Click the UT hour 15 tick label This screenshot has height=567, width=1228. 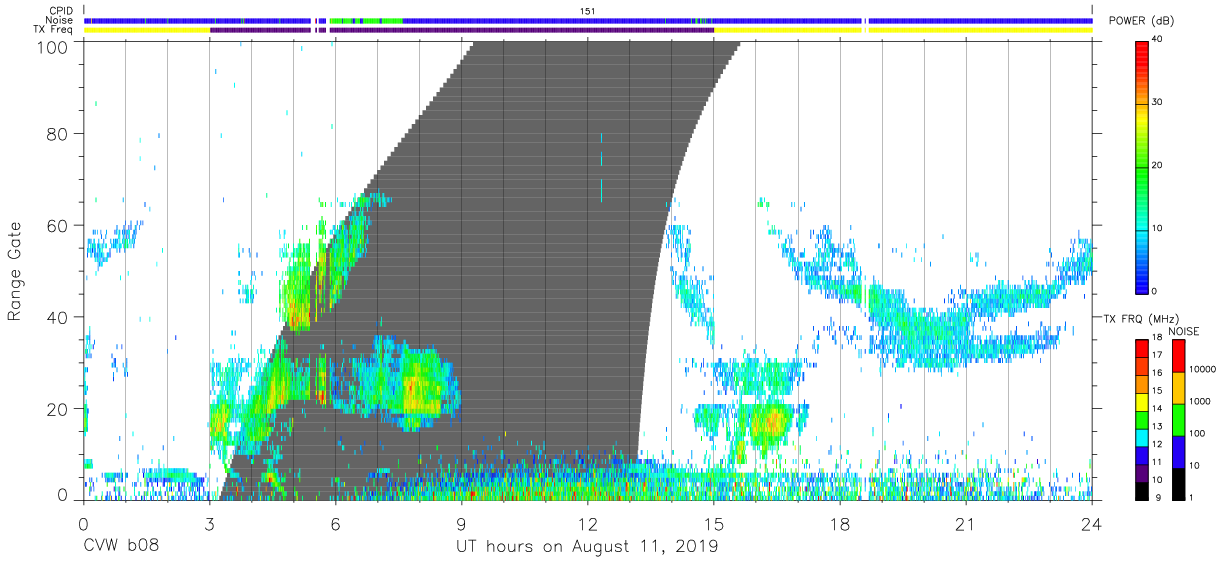(x=713, y=523)
